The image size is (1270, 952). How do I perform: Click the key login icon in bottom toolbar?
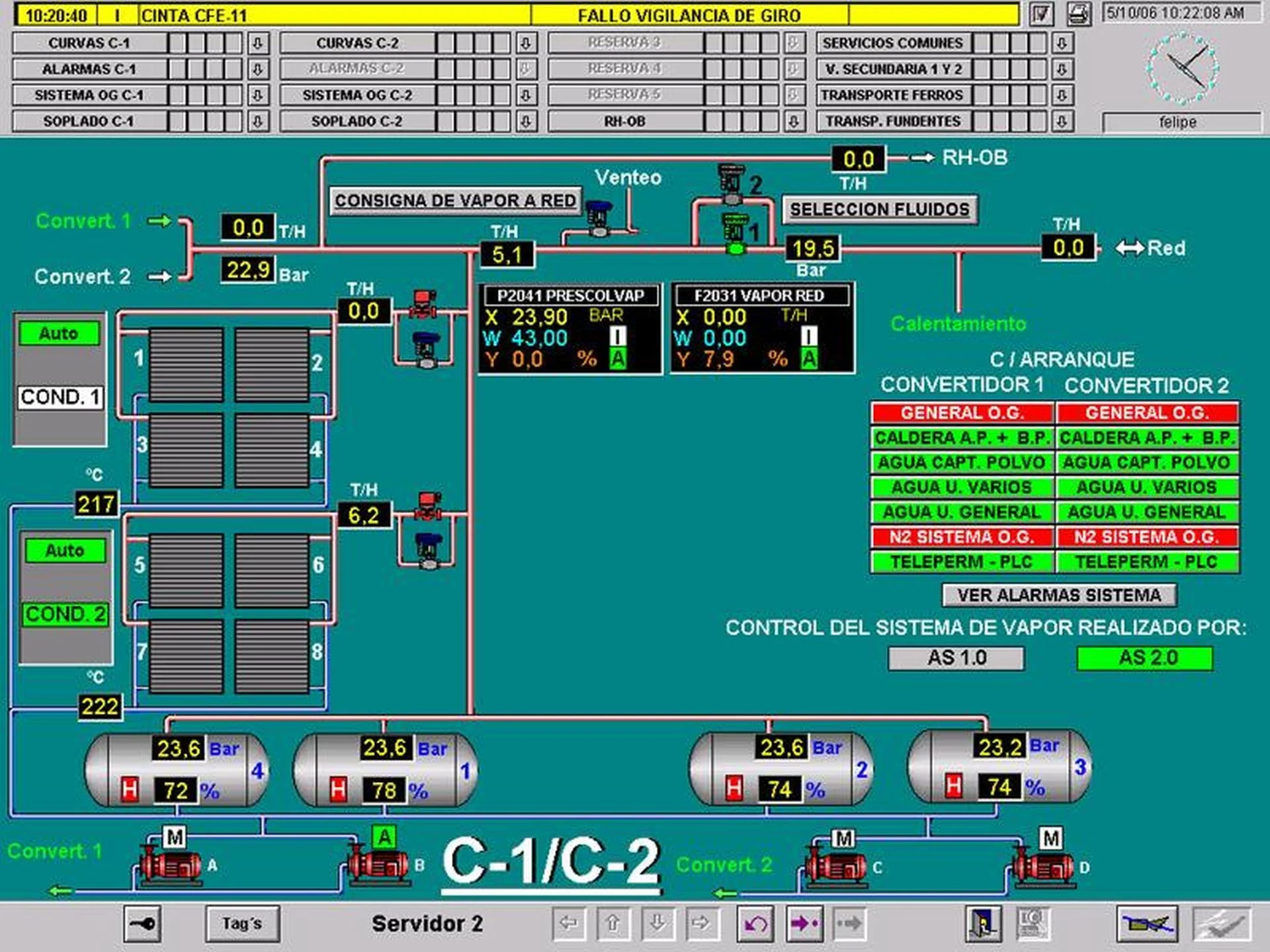click(x=142, y=923)
